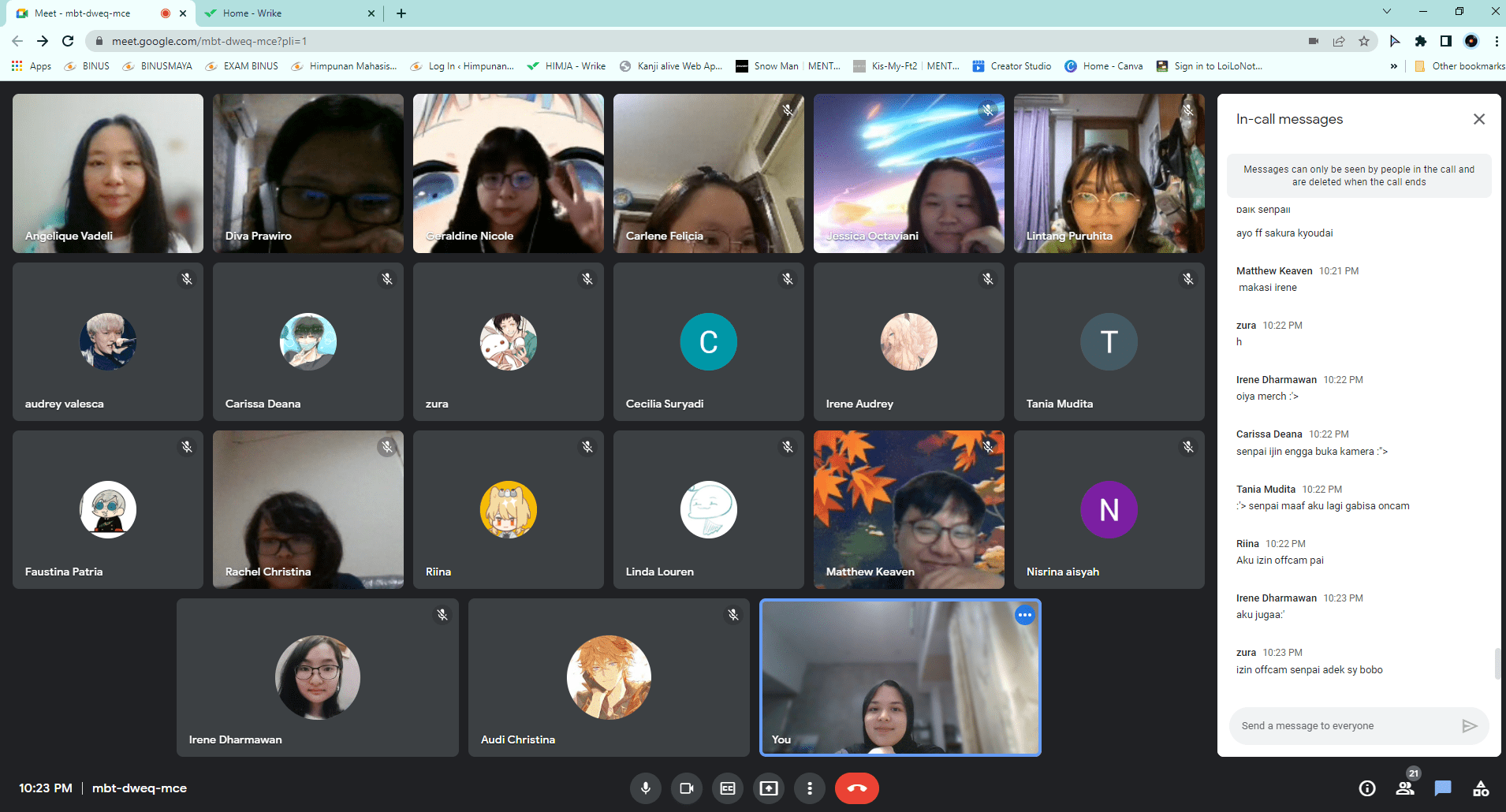
Task: Show everyone with the participants icon
Action: click(1403, 788)
